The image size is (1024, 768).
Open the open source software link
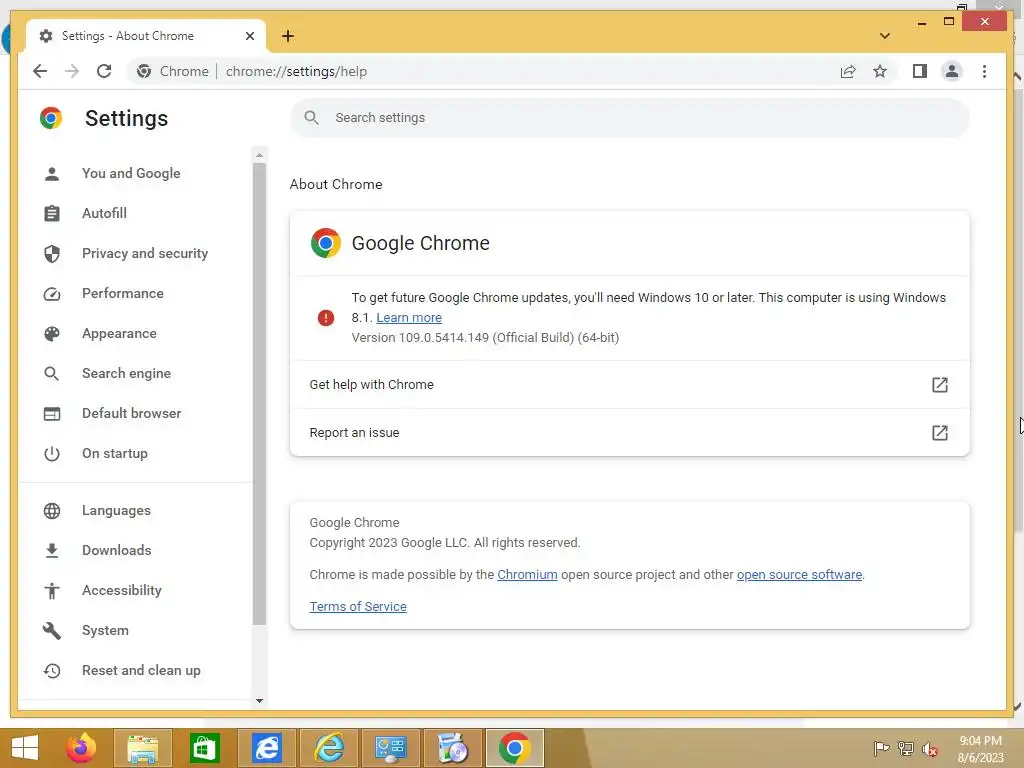pos(799,575)
